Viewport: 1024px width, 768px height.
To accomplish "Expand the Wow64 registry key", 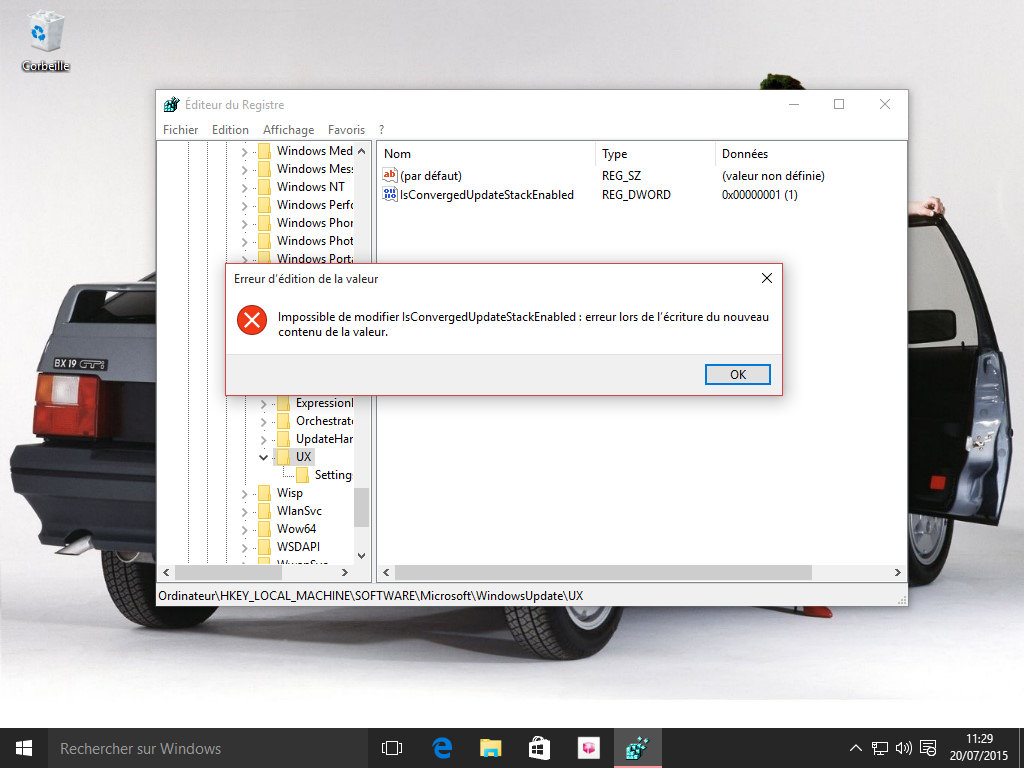I will click(245, 529).
